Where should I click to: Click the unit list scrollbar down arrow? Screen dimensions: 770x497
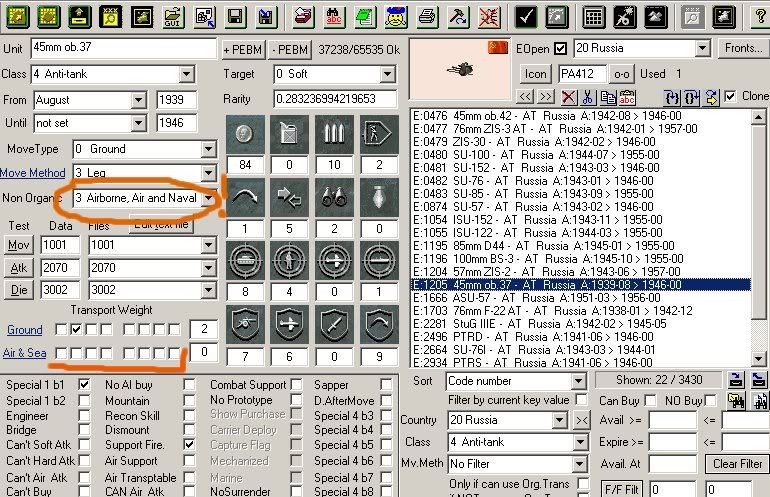click(759, 359)
